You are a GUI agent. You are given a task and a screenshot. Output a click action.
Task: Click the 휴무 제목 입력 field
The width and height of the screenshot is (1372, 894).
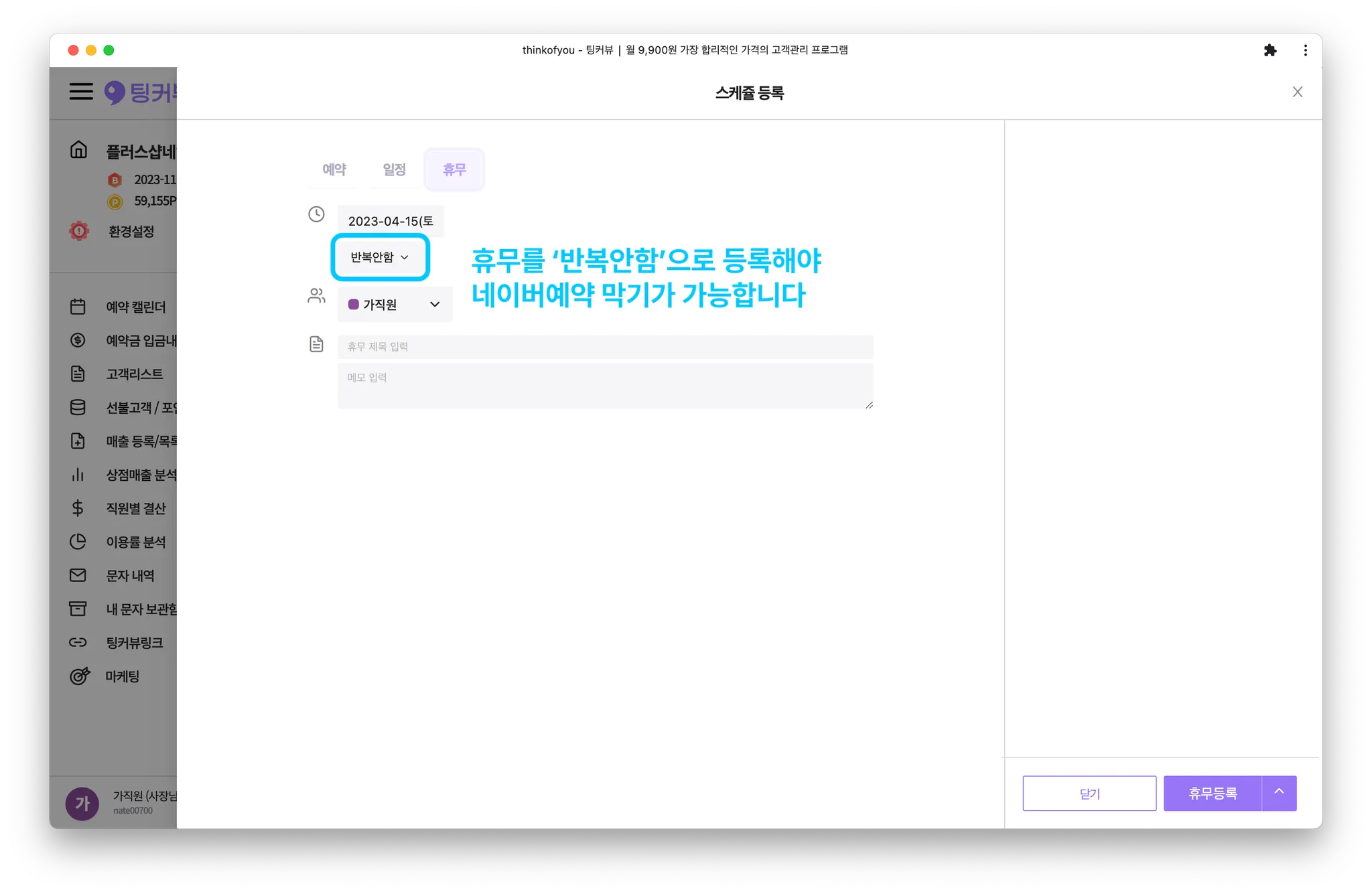[604, 347]
